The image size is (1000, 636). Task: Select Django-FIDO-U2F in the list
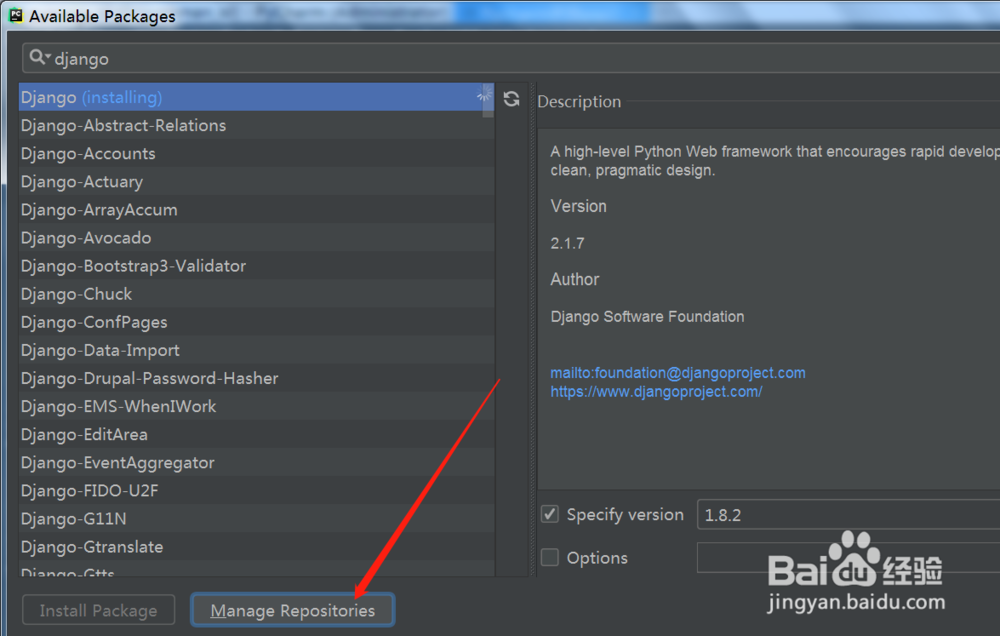pyautogui.click(x=256, y=490)
